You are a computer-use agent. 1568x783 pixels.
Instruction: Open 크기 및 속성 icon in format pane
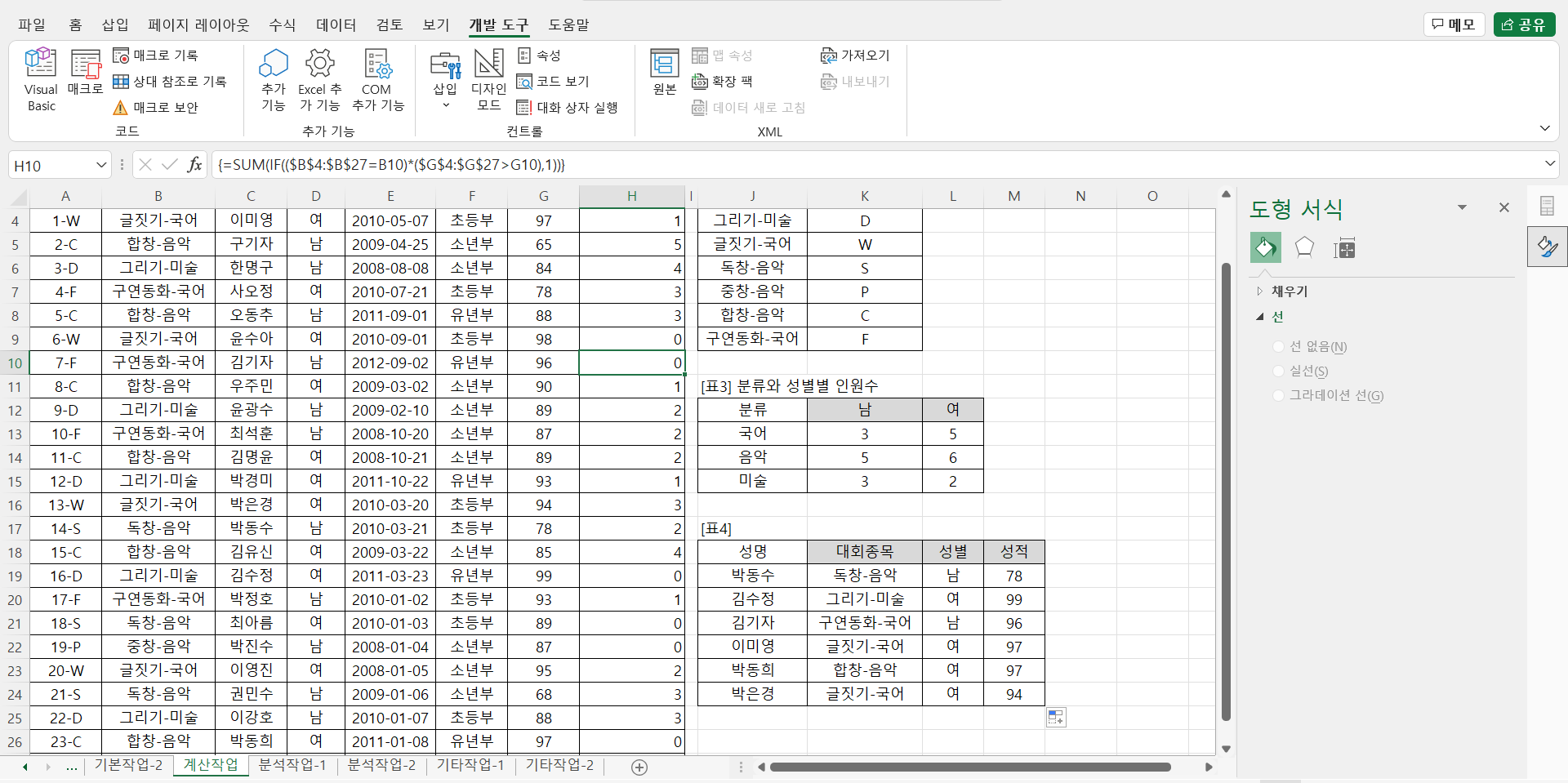point(1344,248)
